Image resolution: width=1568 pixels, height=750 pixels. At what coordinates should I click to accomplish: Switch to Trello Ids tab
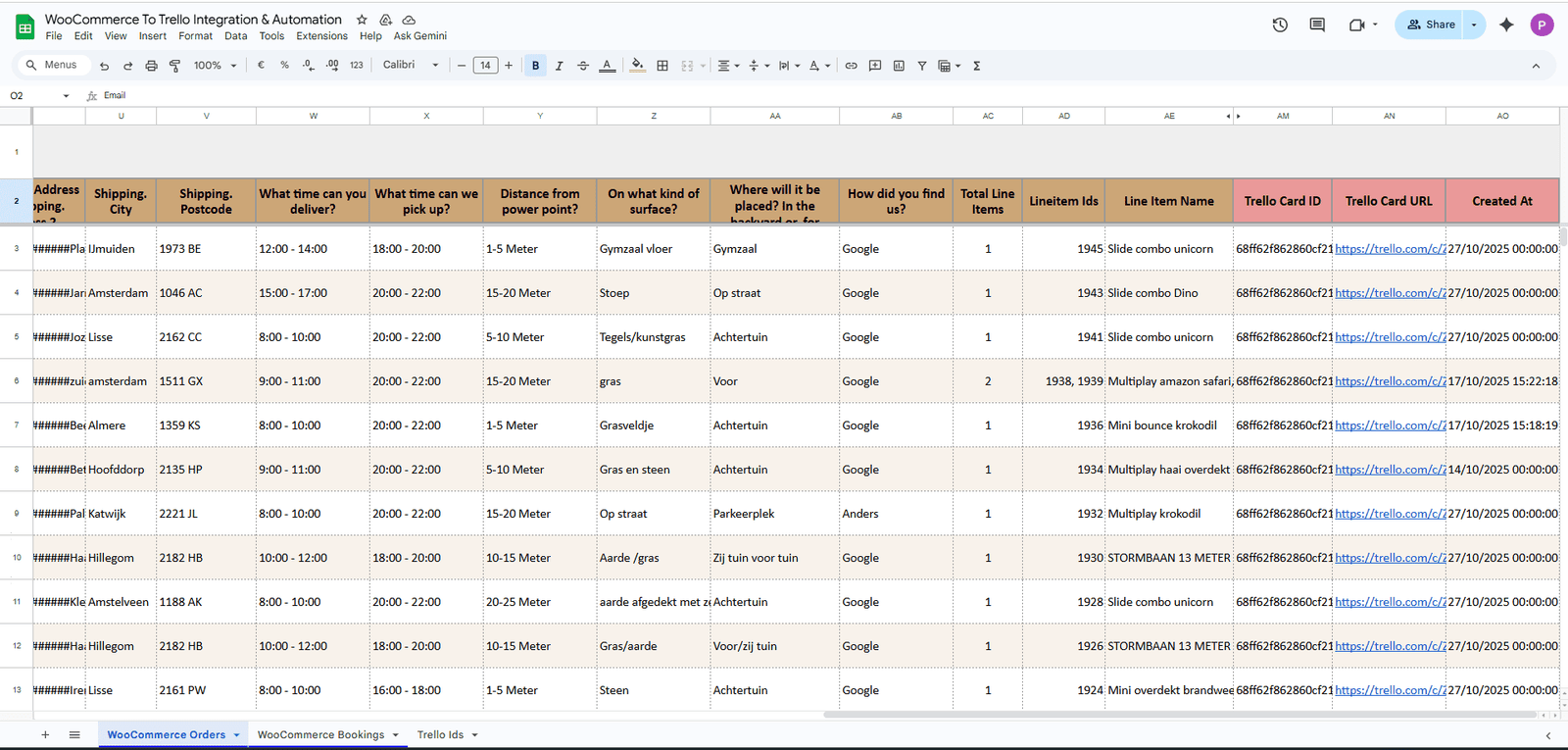440,734
